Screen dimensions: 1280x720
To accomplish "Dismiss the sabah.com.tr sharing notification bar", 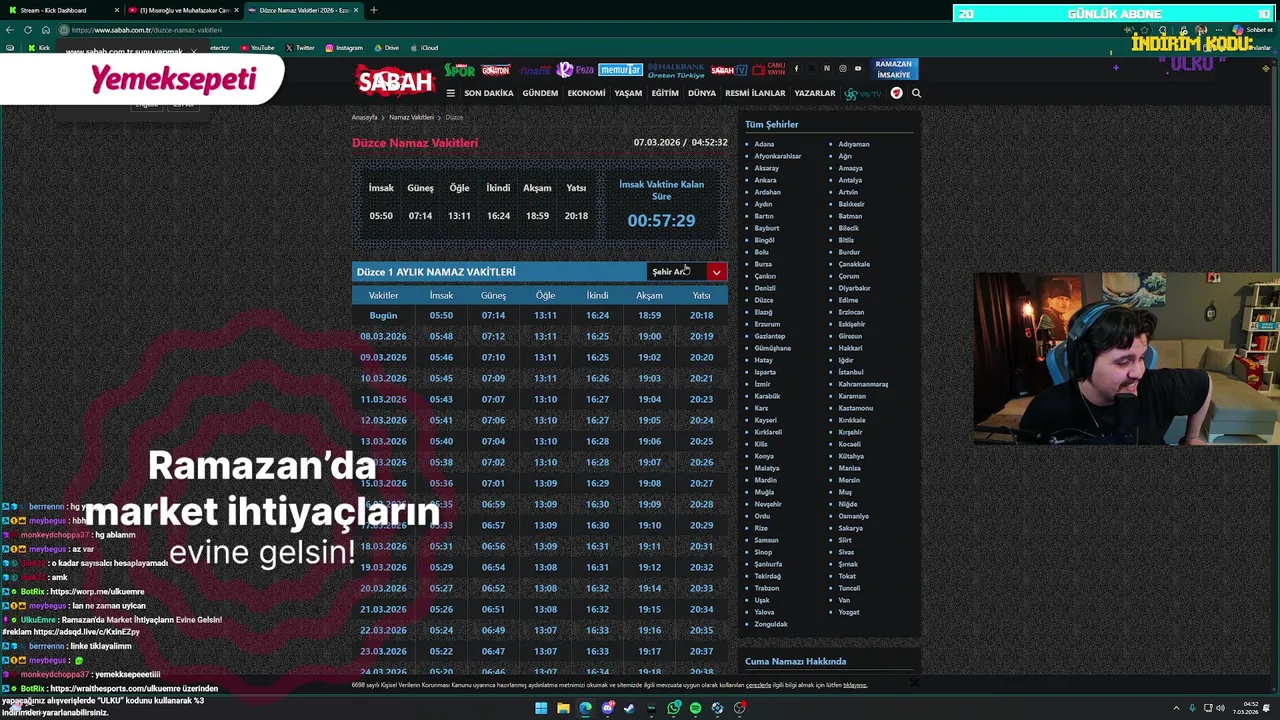I will pyautogui.click(x=193, y=51).
